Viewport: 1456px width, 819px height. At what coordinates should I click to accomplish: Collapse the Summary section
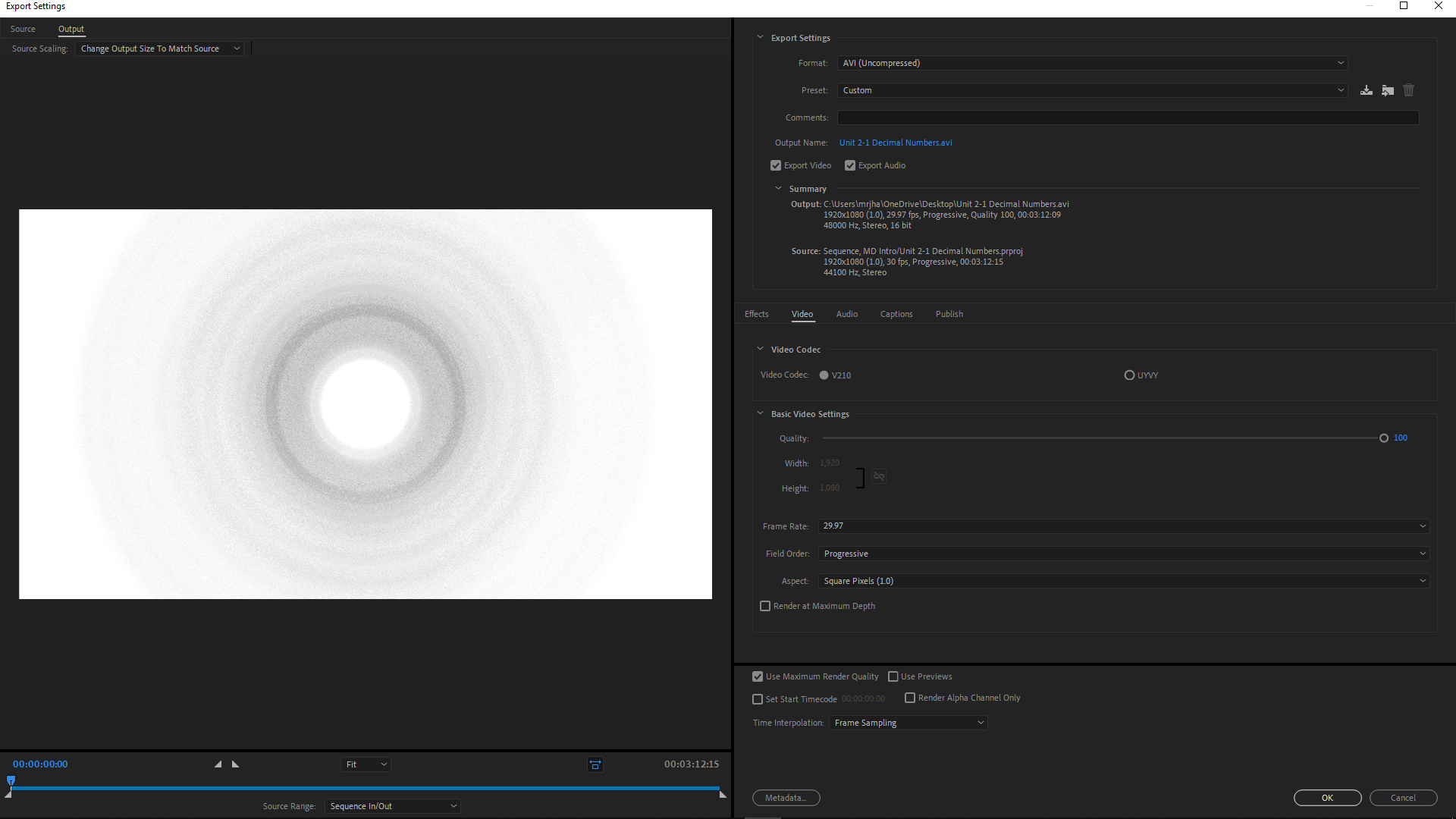tap(778, 188)
